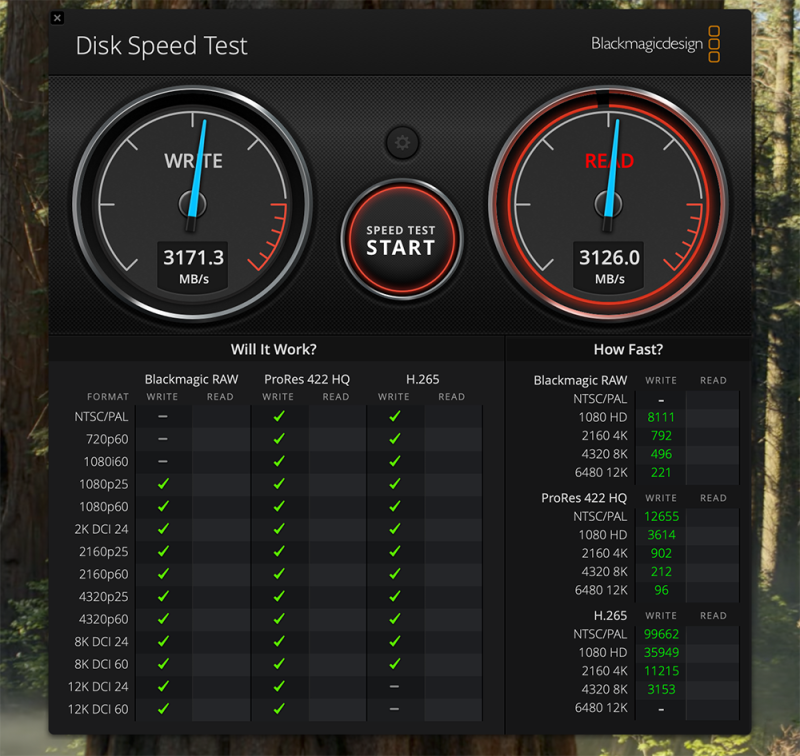Click ProRes 422 HQ write checkmark for 1080i60
The image size is (800, 756).
coord(279,461)
